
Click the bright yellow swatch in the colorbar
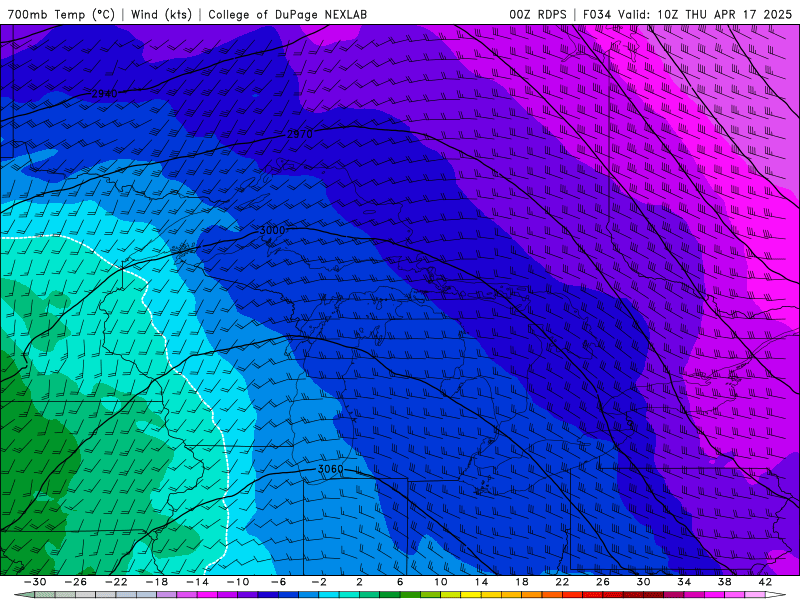coord(471,595)
